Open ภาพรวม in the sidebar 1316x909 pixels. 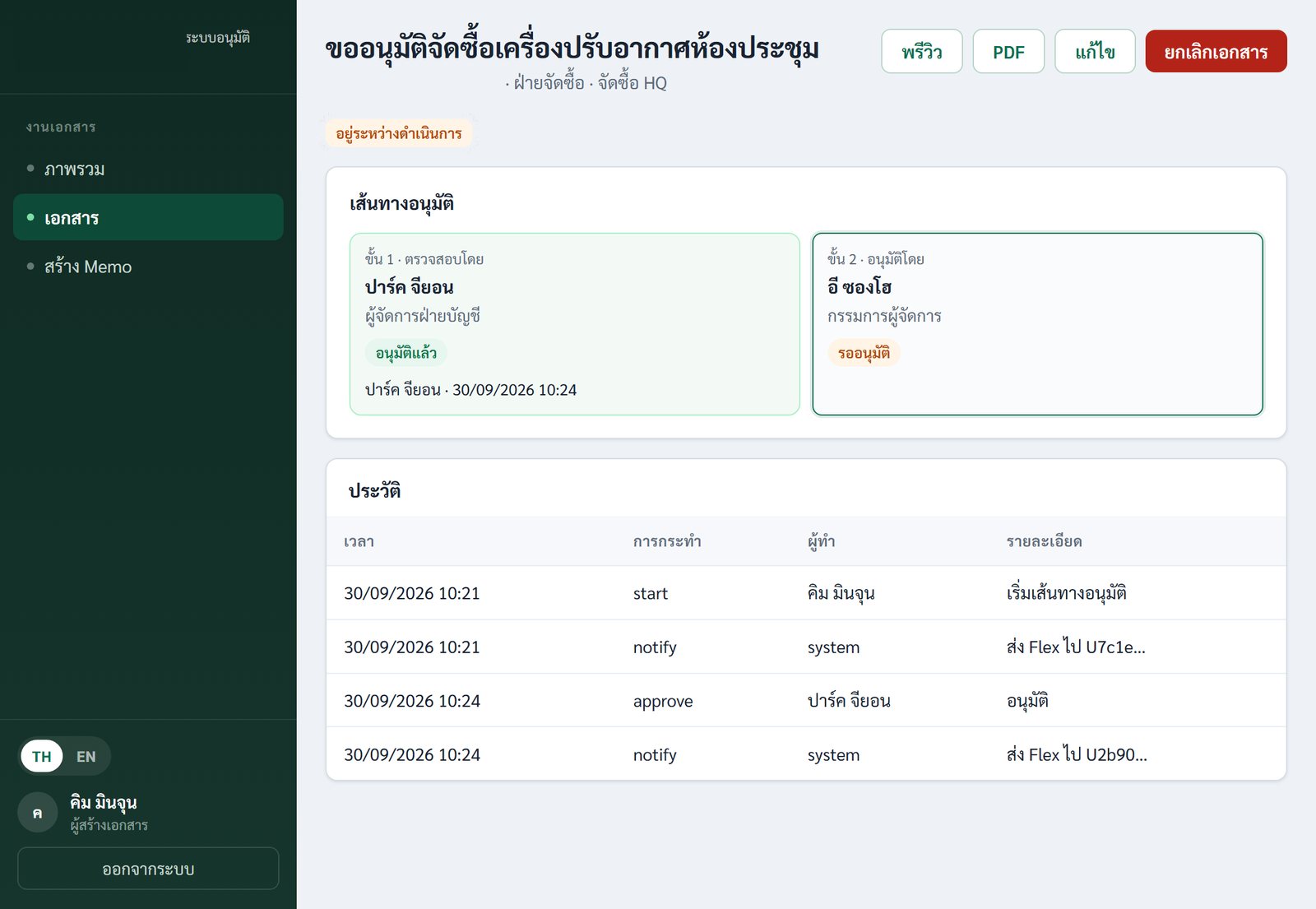coord(148,169)
